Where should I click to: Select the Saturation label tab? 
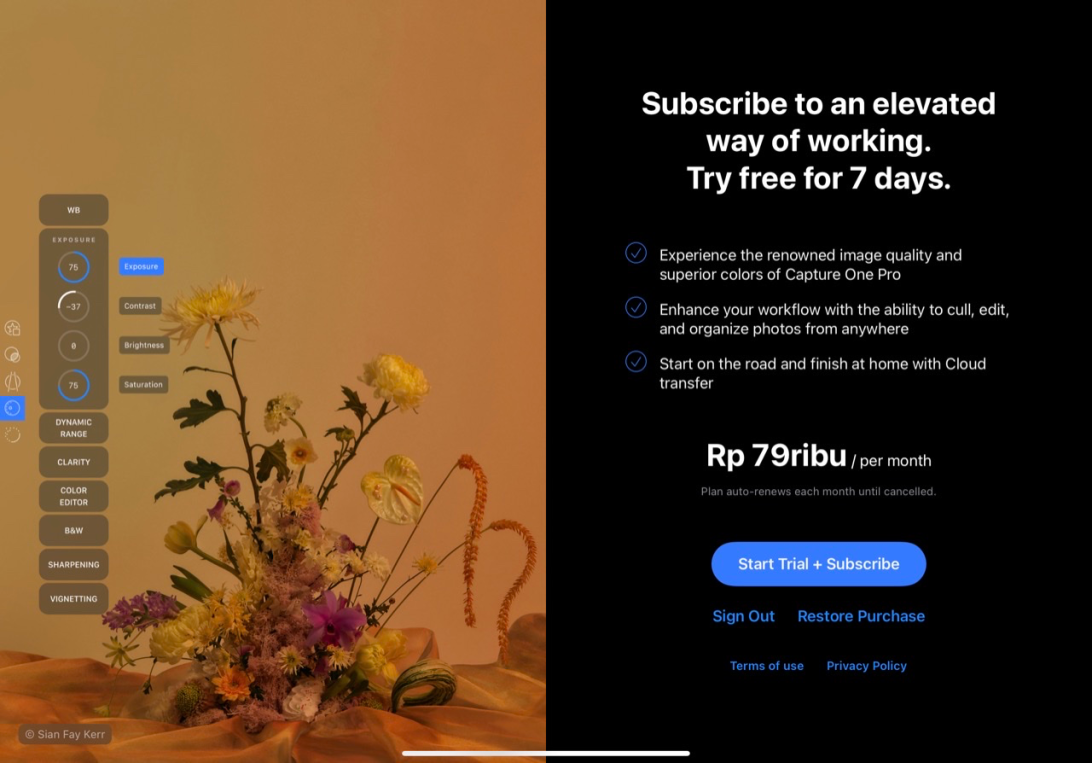click(143, 384)
